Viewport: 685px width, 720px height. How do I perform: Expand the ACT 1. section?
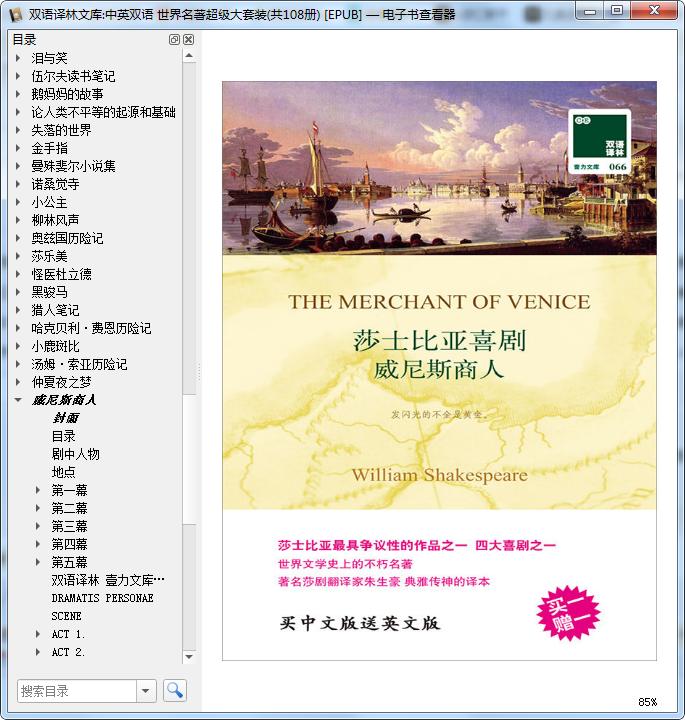pos(38,634)
